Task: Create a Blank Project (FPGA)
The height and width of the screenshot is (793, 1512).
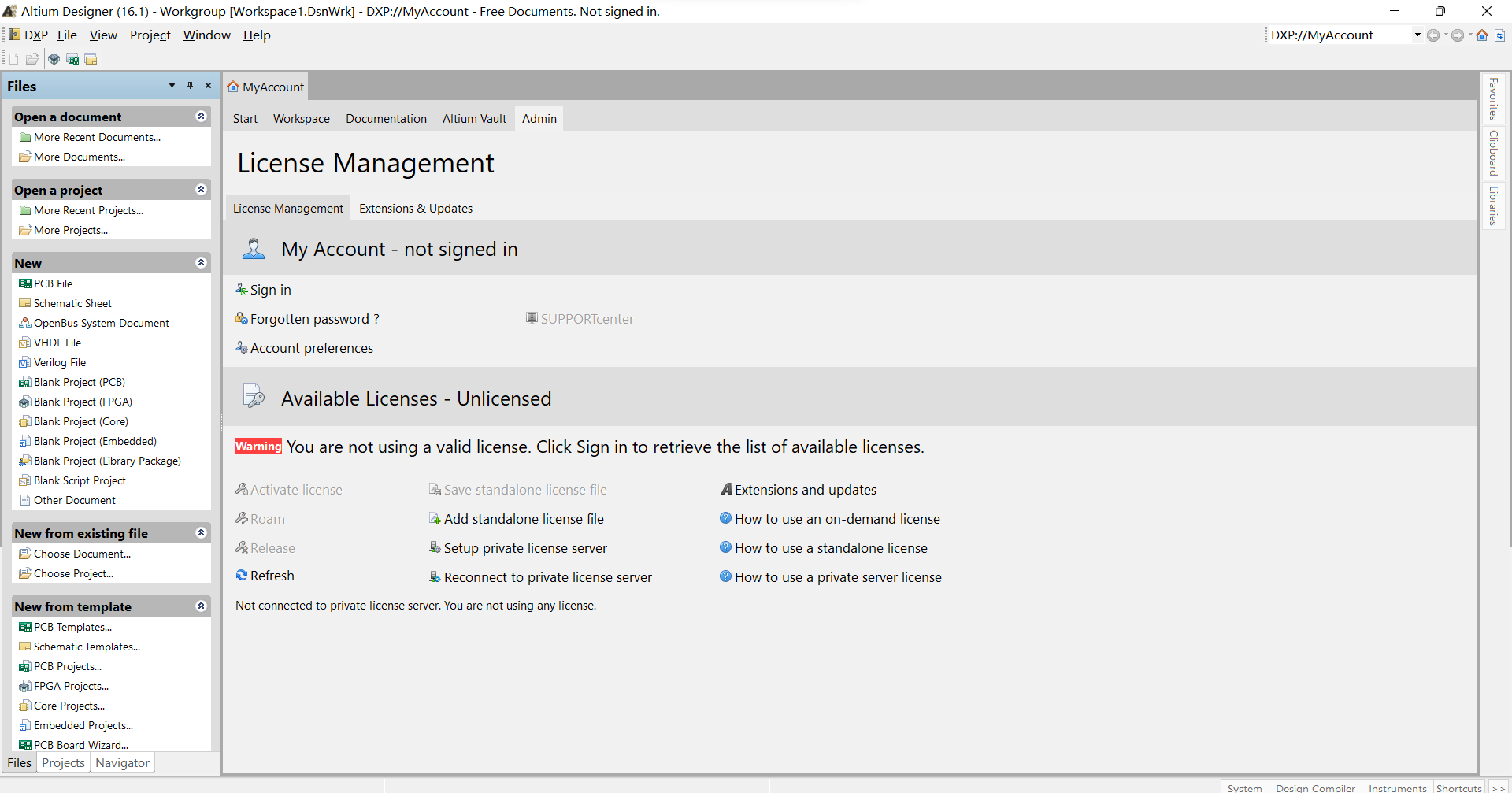Action: point(76,402)
